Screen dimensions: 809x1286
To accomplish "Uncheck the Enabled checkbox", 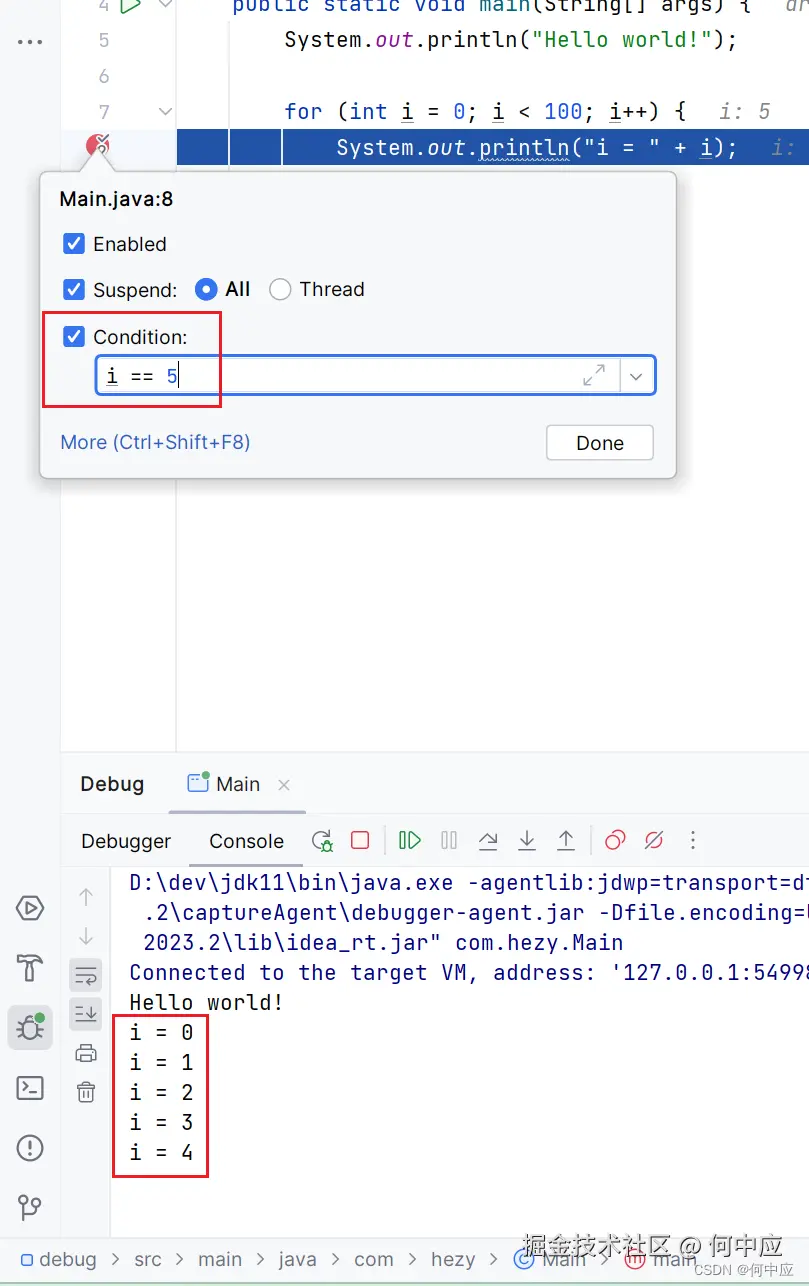I will pyautogui.click(x=74, y=244).
